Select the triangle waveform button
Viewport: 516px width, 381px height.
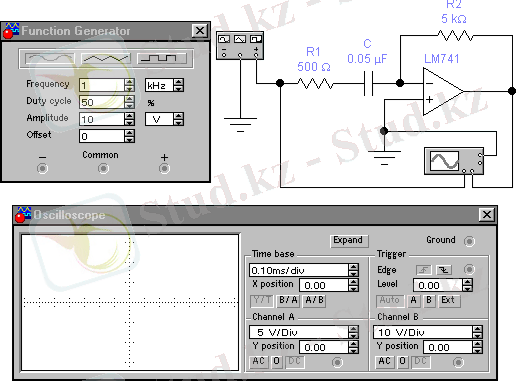pyautogui.click(x=106, y=59)
